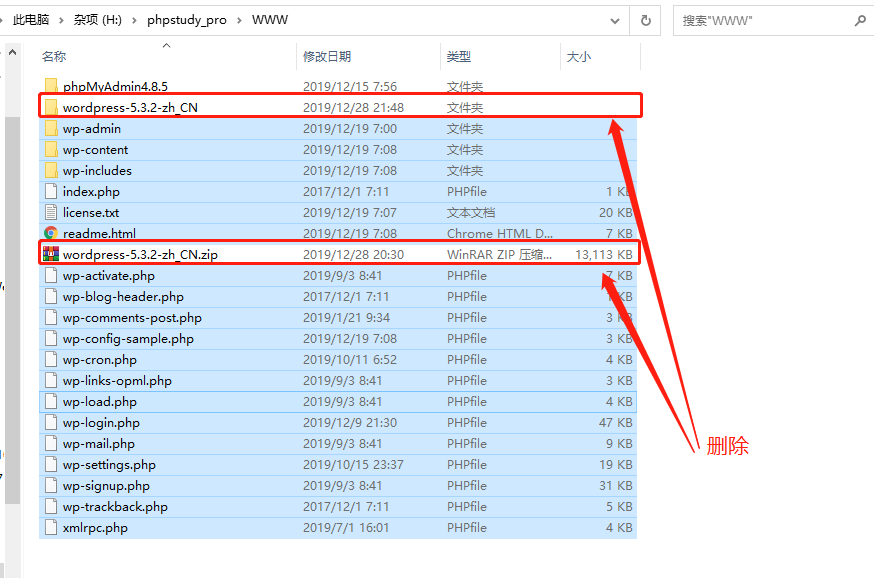Click the navigation pane scroll-up arrow
The image size is (874, 578).
(x=13, y=52)
